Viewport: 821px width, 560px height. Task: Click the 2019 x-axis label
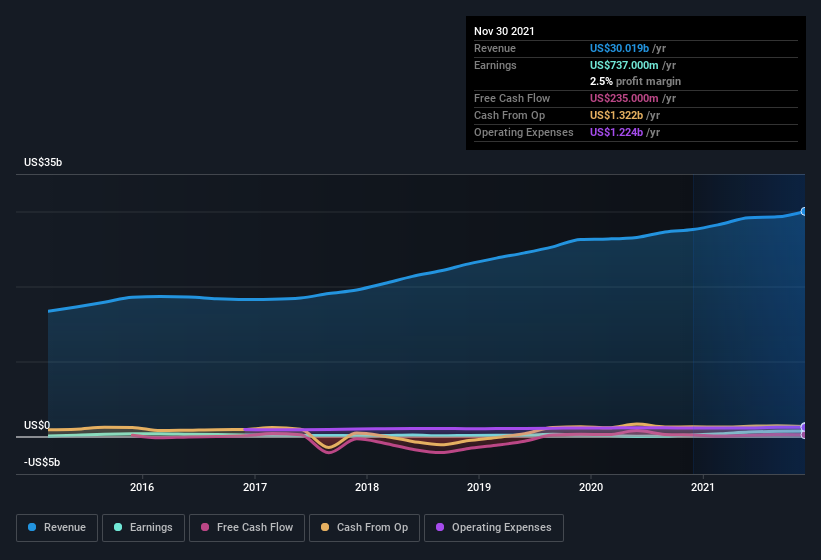click(479, 487)
